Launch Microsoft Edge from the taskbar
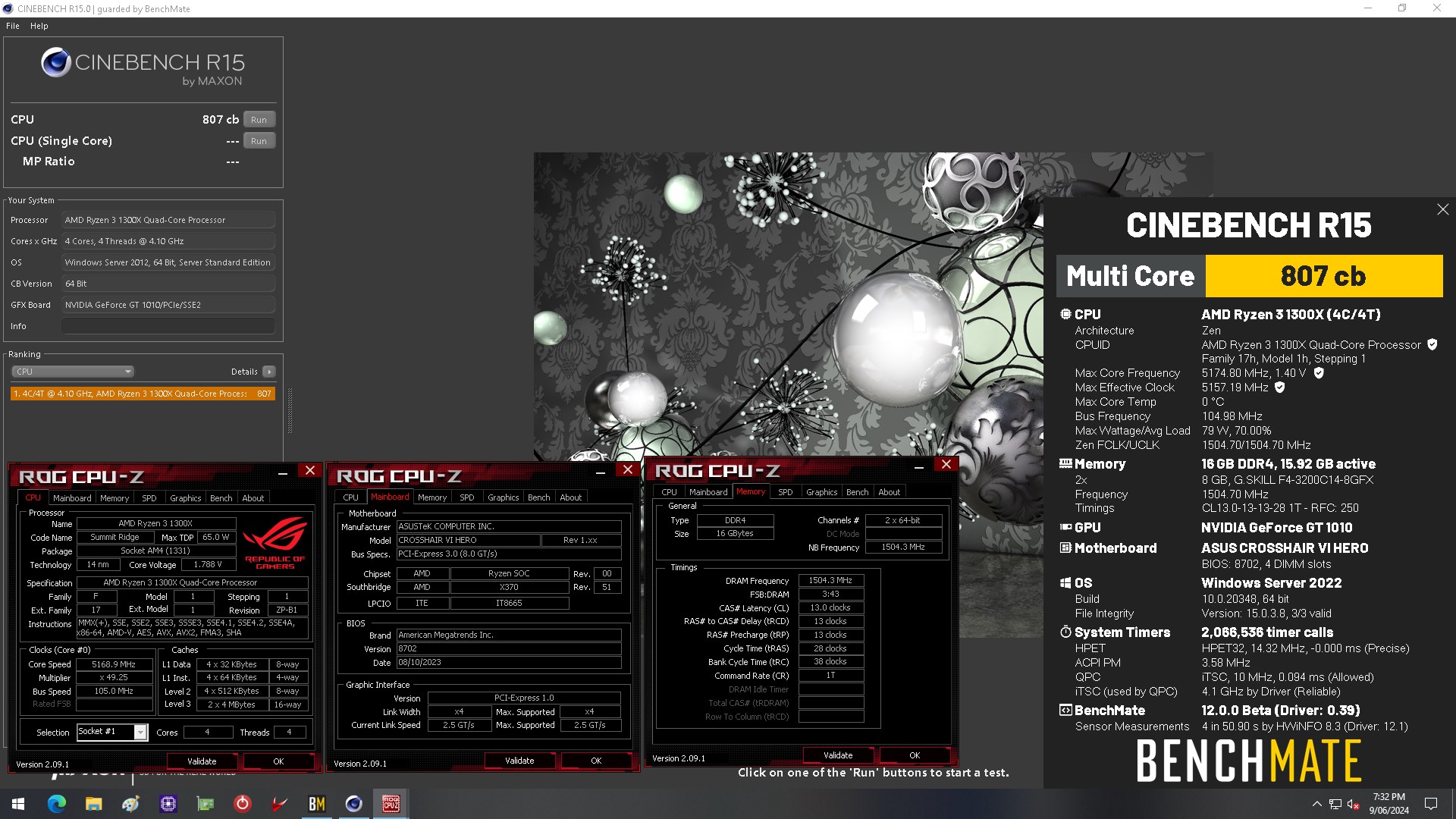 point(57,804)
